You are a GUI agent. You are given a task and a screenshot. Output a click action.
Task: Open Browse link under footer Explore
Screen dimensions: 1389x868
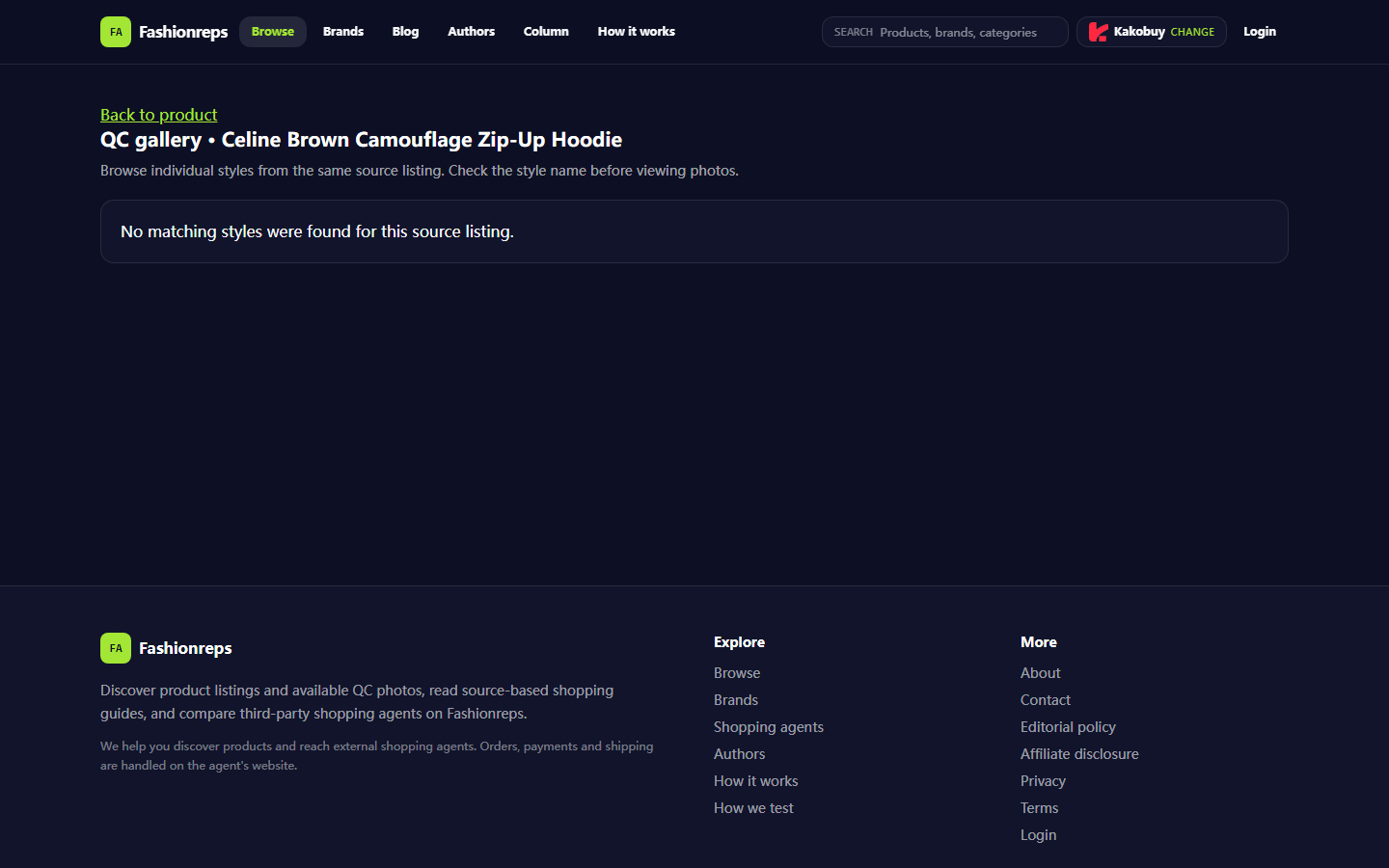pos(737,673)
